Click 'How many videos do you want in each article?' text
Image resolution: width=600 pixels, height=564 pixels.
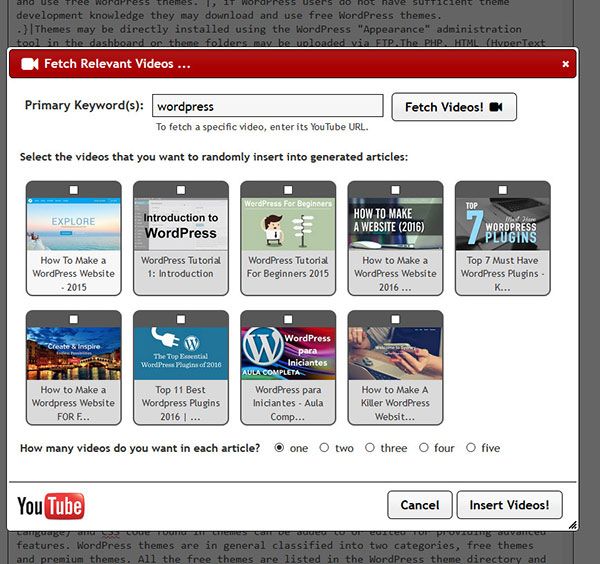tap(140, 448)
